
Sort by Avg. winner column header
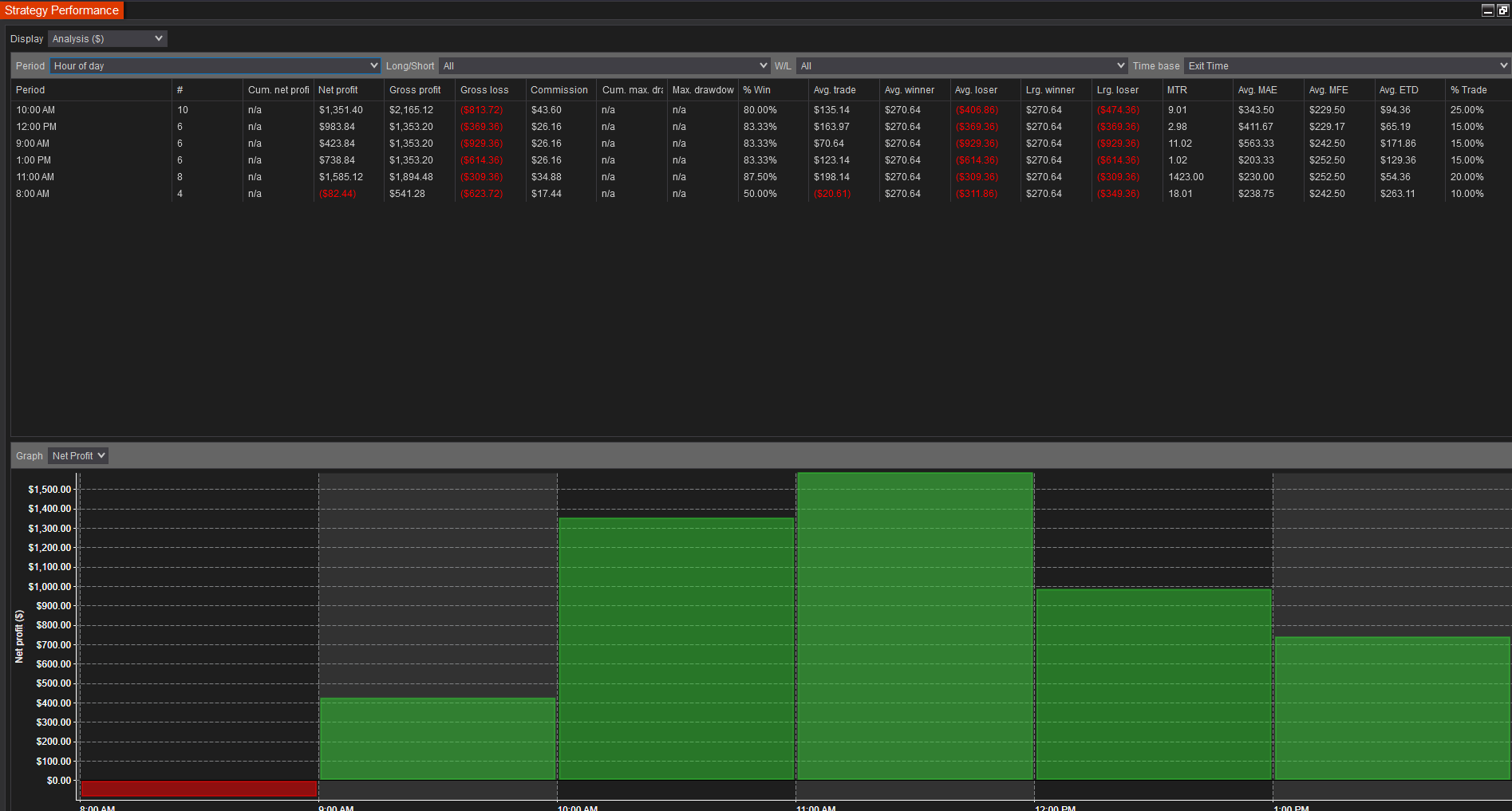coord(914,90)
